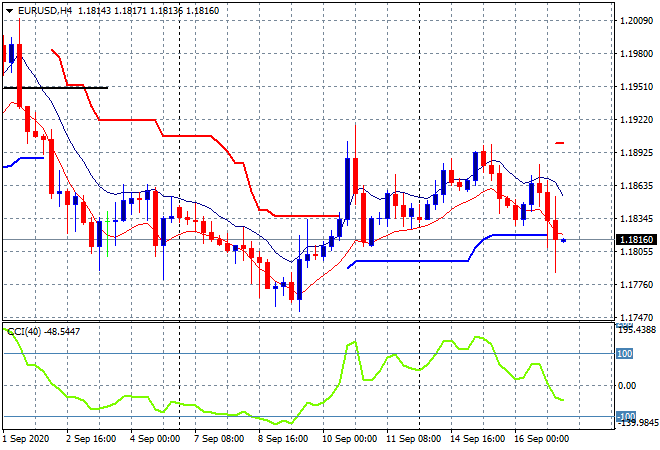Click the 1.17470 price scale label
The image size is (660, 450).
tap(637, 317)
